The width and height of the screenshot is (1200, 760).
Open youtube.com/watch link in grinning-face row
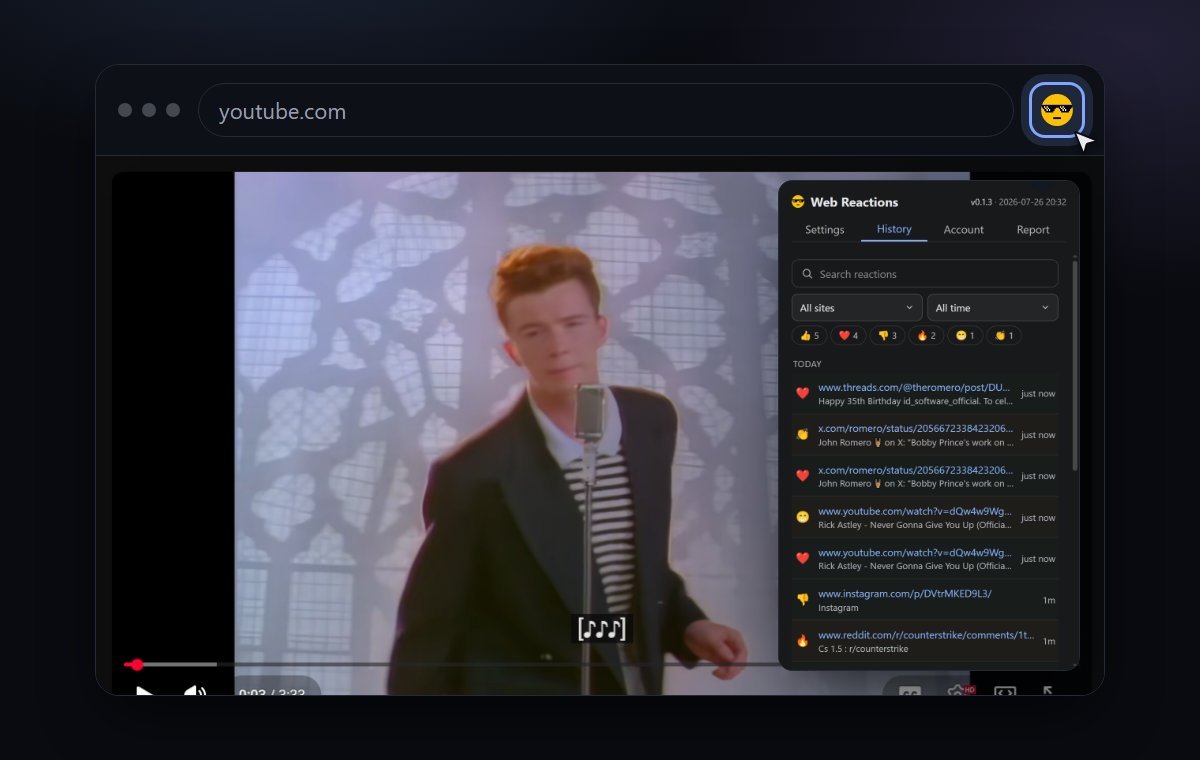click(915, 511)
